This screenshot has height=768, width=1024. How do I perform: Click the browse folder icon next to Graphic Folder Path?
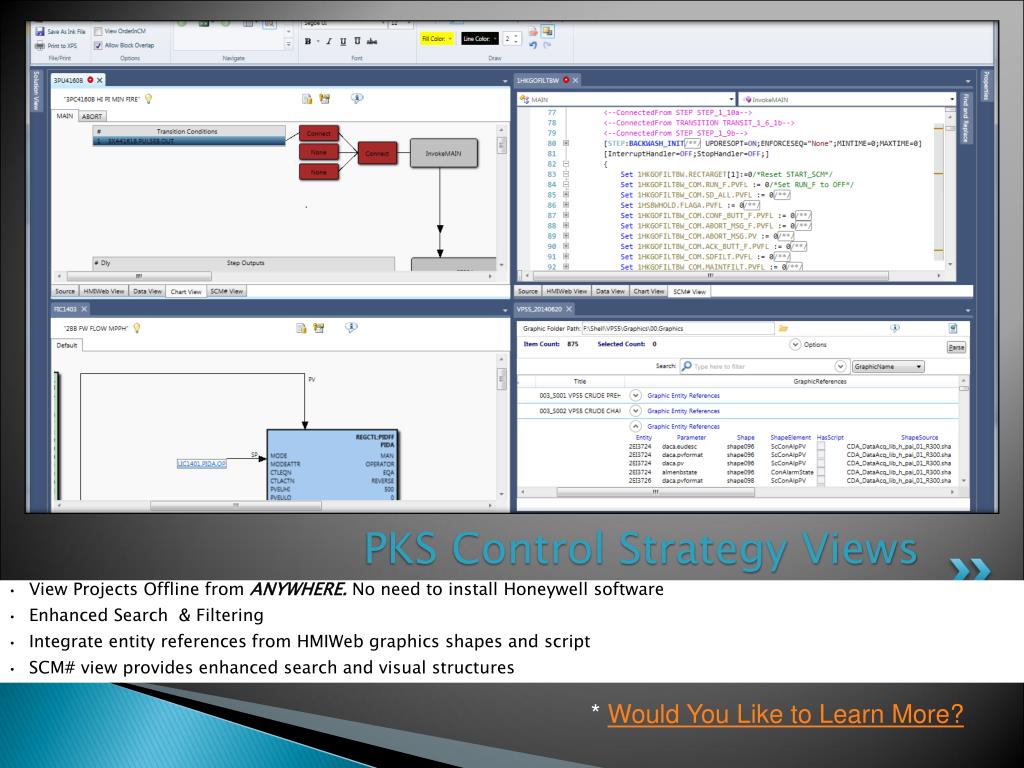783,328
